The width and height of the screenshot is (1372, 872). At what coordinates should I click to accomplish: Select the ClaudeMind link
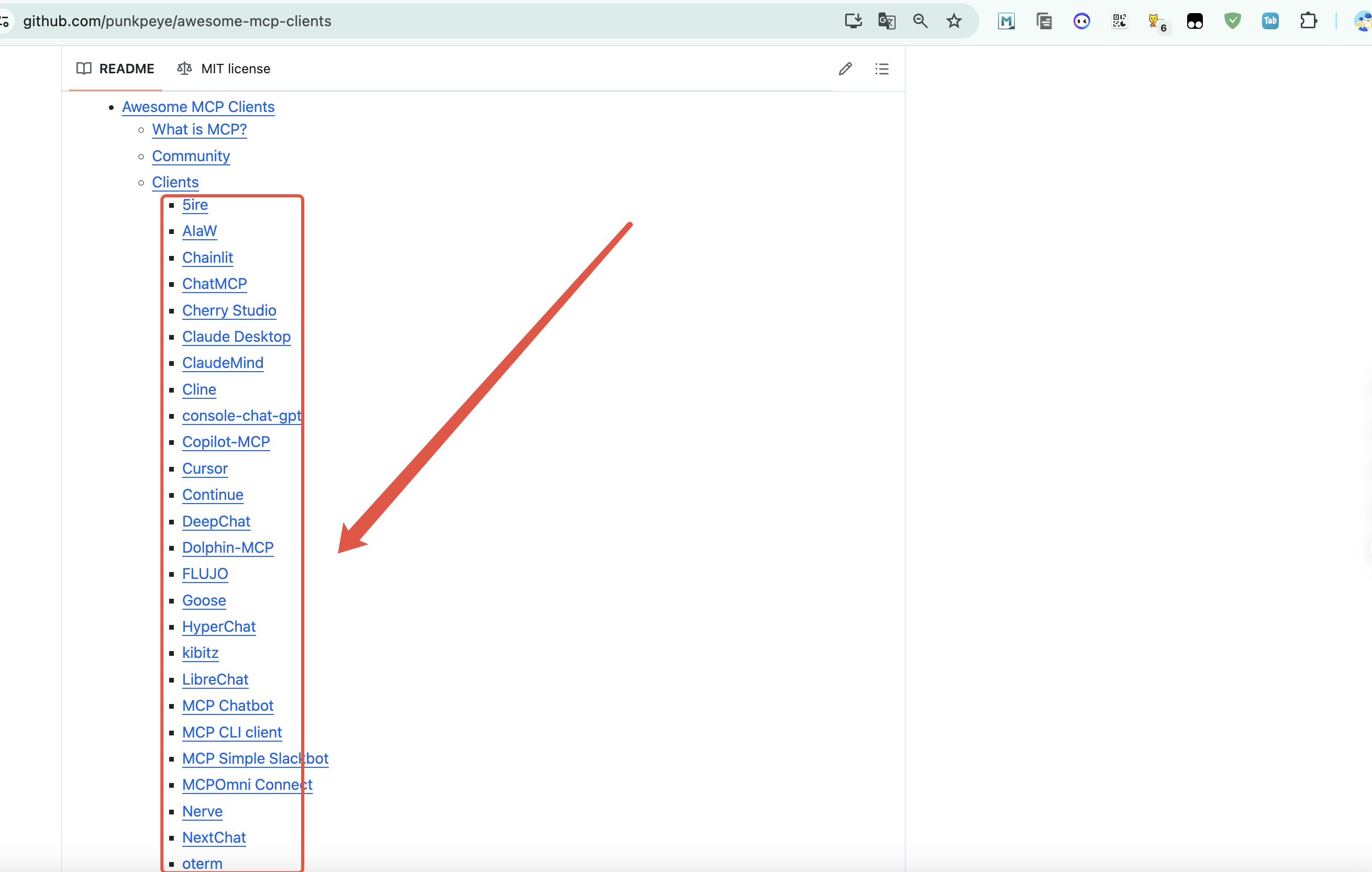coord(223,363)
